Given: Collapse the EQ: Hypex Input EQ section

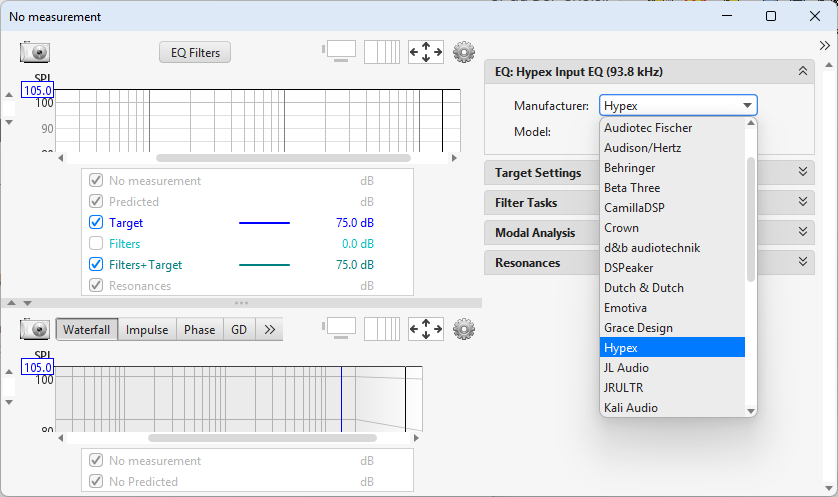Looking at the screenshot, I should point(802,72).
